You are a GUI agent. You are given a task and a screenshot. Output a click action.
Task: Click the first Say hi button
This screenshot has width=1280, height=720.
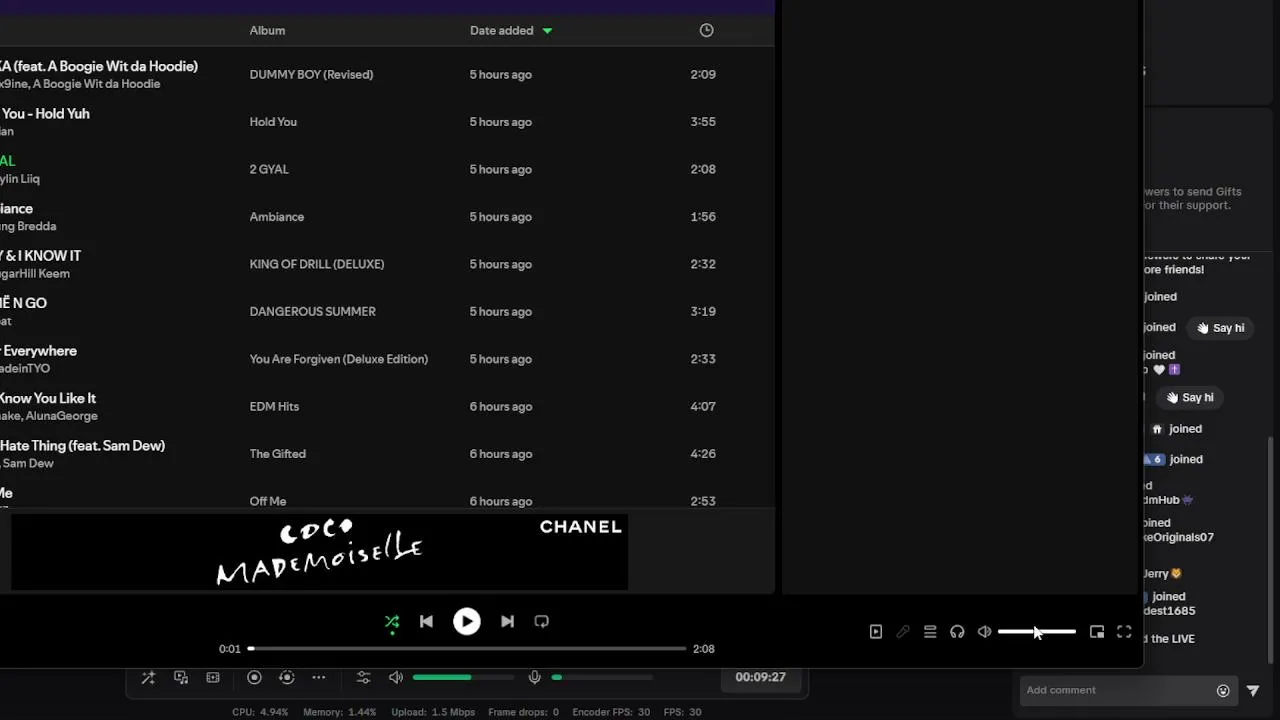tap(1220, 328)
